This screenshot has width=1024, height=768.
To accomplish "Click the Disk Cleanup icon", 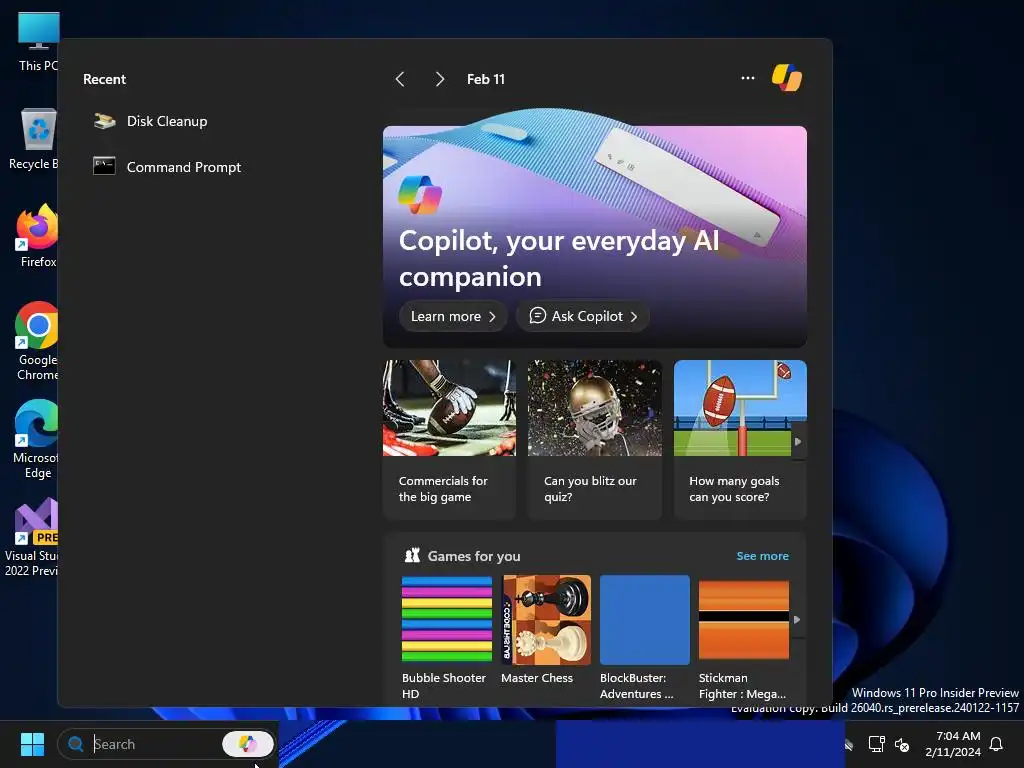I will [104, 121].
